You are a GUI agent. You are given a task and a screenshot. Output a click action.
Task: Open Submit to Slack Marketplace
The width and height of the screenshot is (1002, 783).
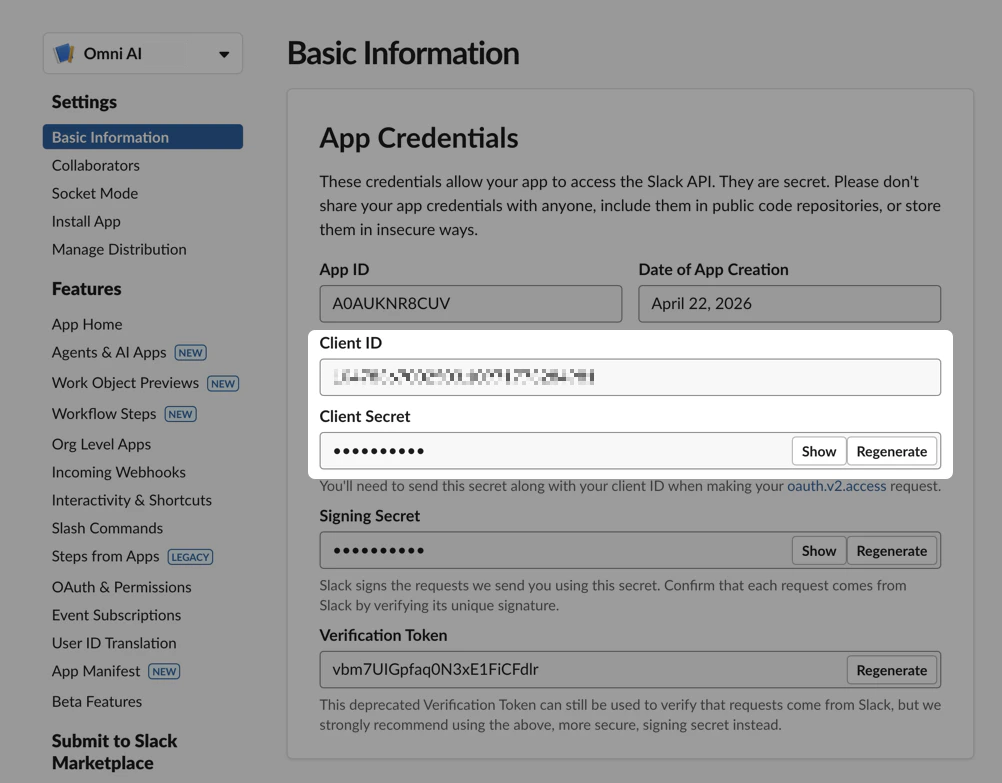pos(114,751)
